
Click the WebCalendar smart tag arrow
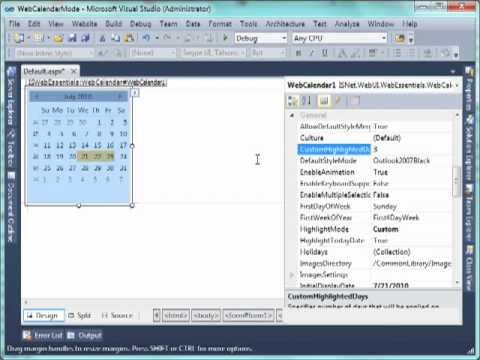click(x=135, y=93)
